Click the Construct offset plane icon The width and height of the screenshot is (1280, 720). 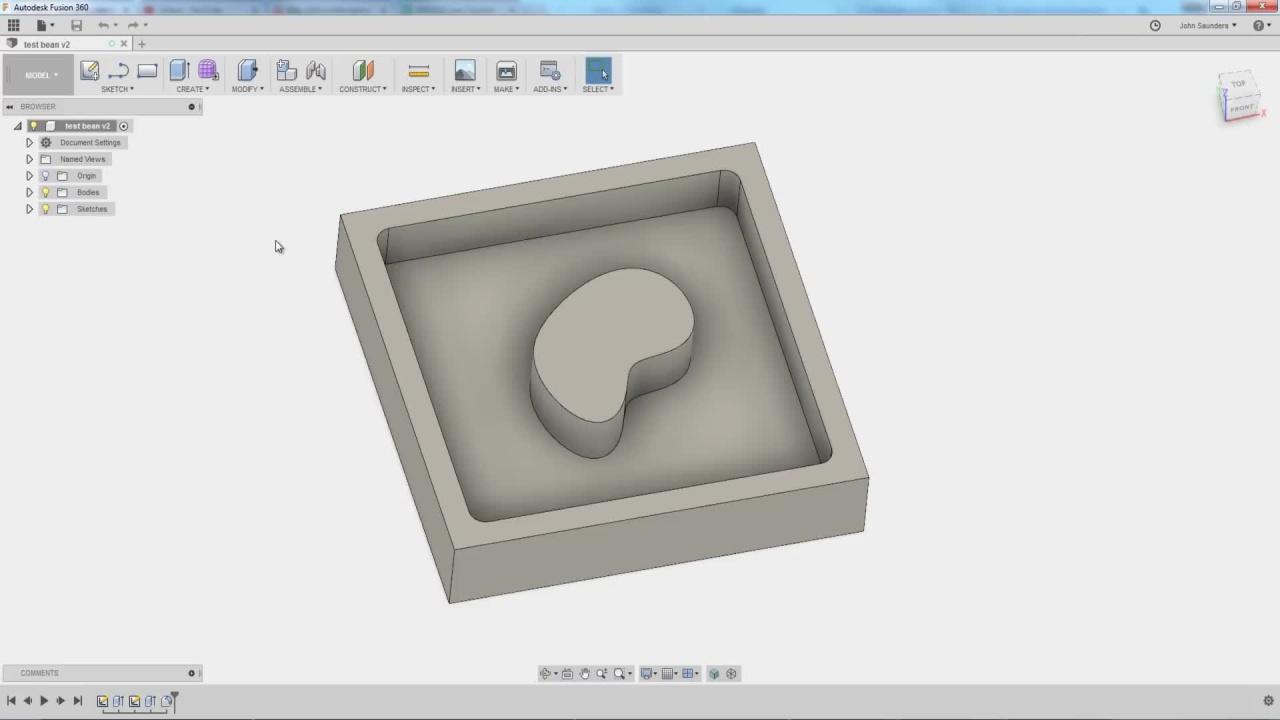363,70
